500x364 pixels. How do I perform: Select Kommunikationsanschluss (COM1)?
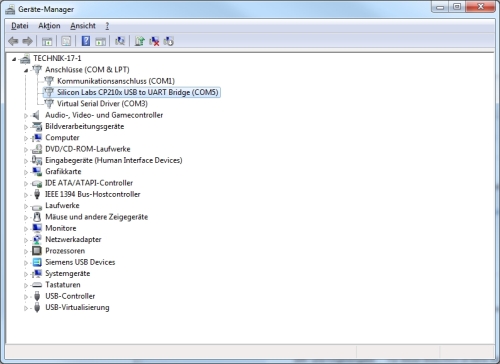tap(116, 81)
